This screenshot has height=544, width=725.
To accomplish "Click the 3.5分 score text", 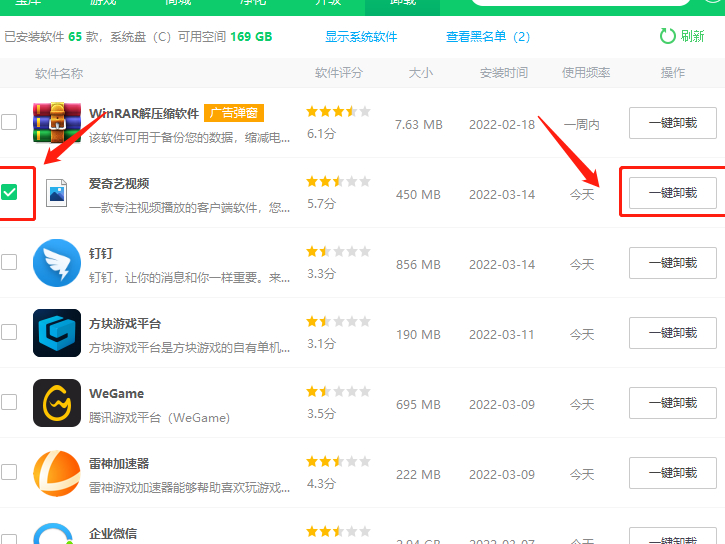I will [322, 413].
